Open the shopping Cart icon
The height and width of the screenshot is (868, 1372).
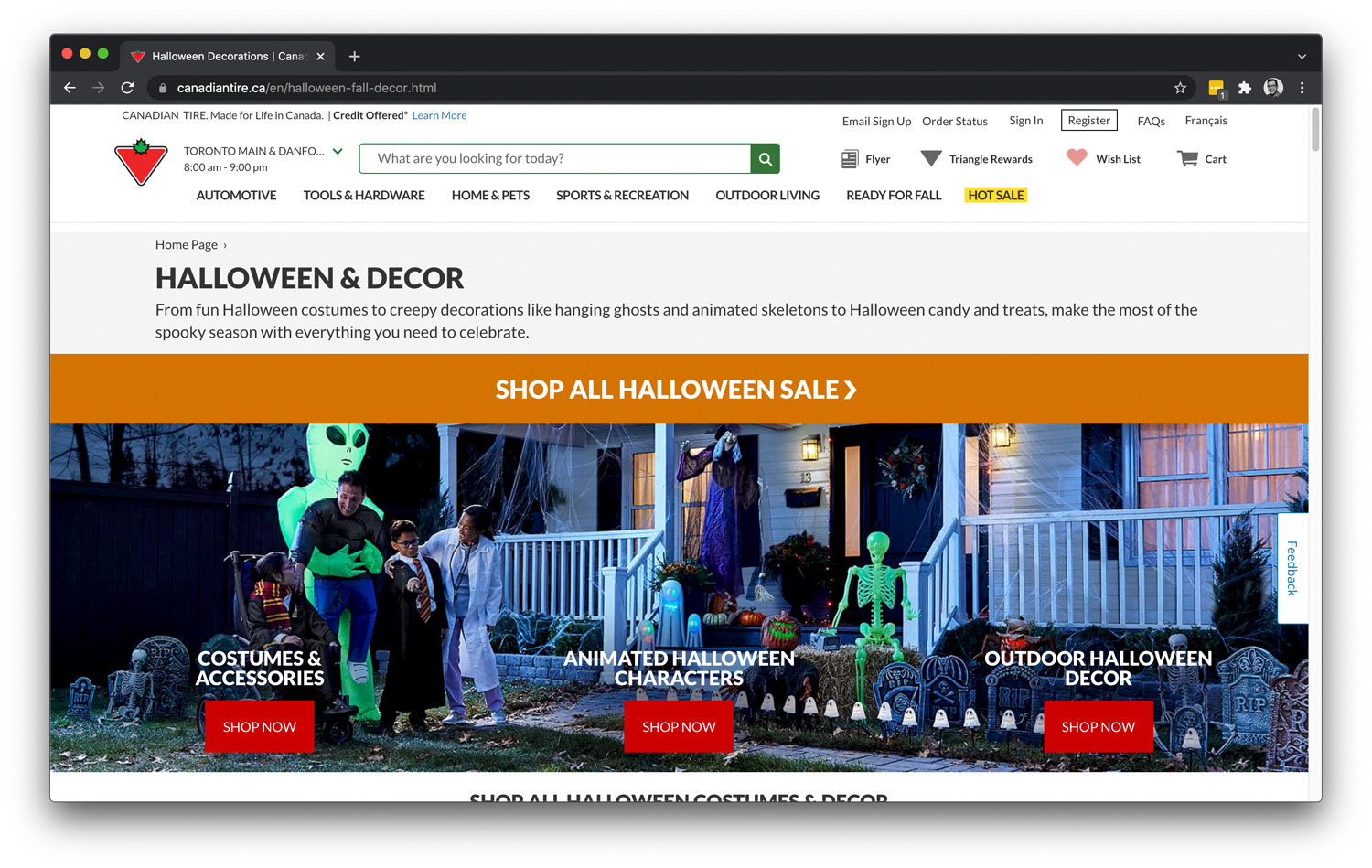coord(1187,158)
